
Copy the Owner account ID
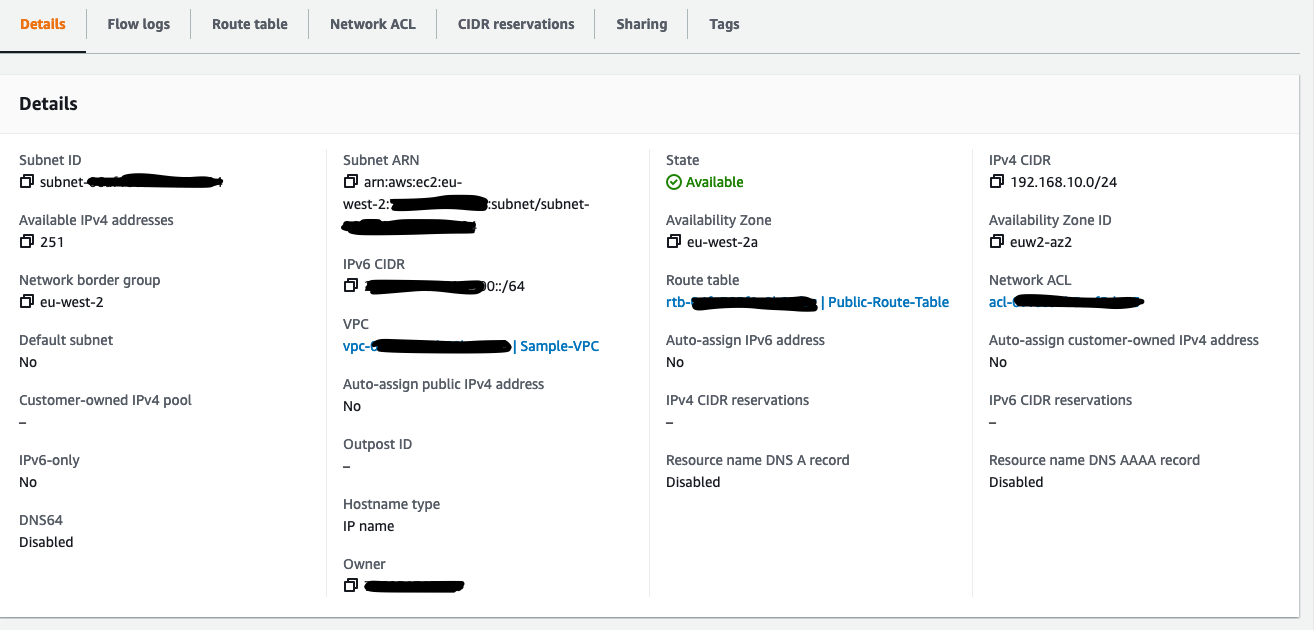350,586
